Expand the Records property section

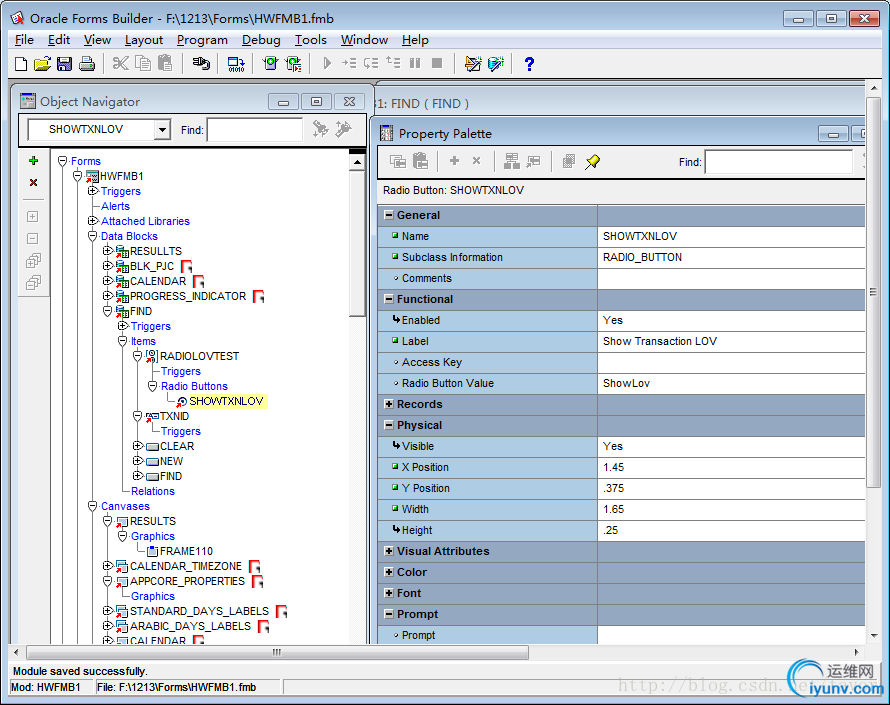point(388,404)
